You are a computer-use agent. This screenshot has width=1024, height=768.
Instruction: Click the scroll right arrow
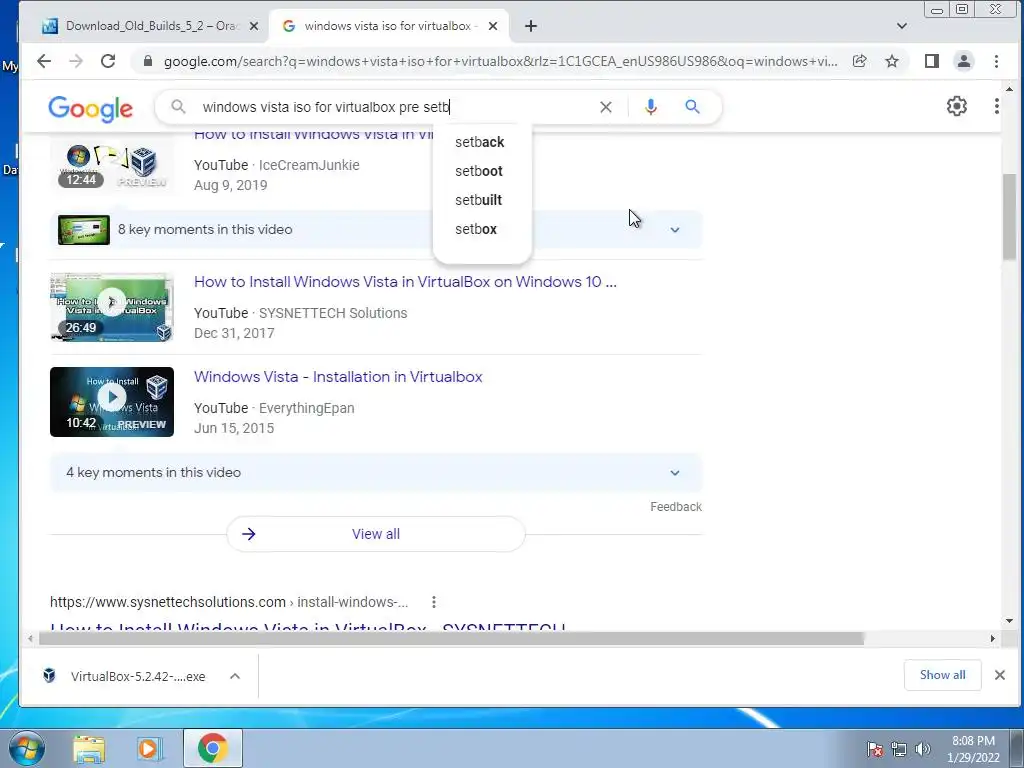tap(993, 639)
